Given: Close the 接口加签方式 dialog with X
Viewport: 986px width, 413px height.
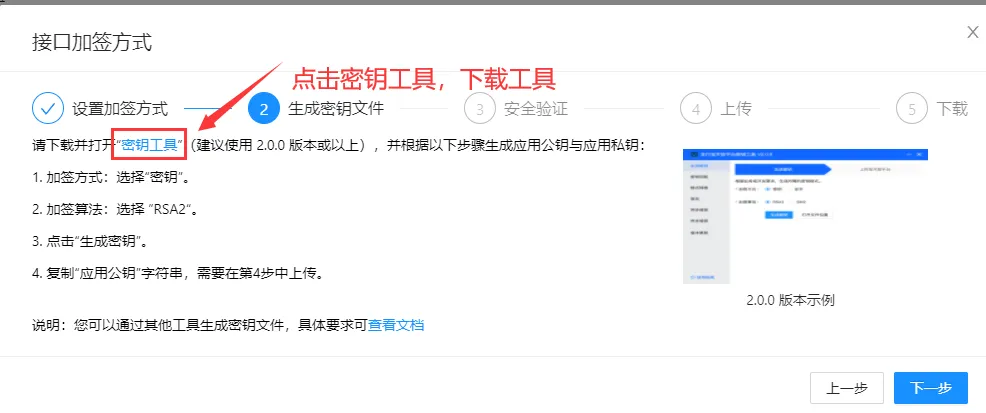Looking at the screenshot, I should [x=972, y=33].
